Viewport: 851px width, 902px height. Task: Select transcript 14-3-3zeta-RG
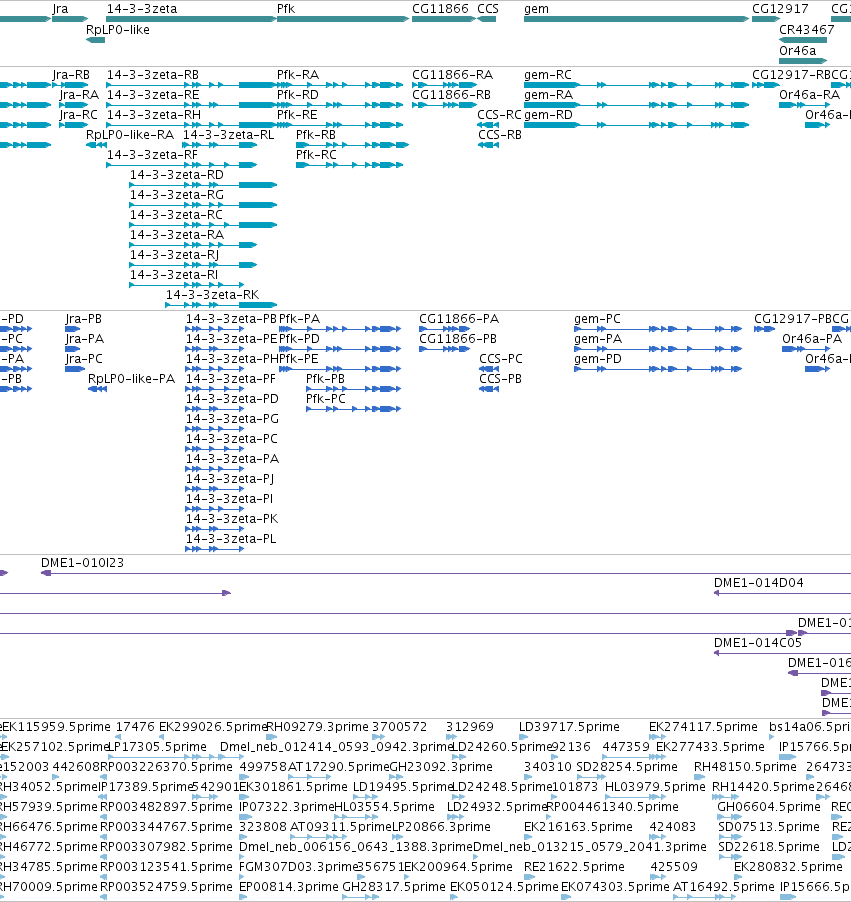(177, 195)
